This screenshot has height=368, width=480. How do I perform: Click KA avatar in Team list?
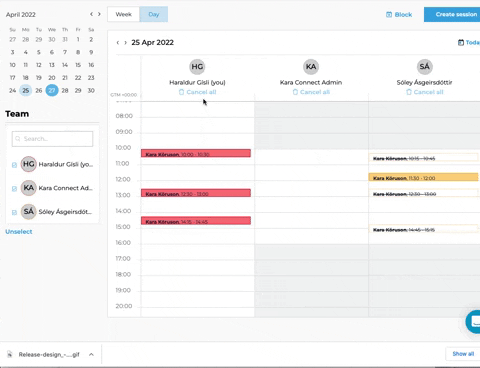[x=28, y=188]
